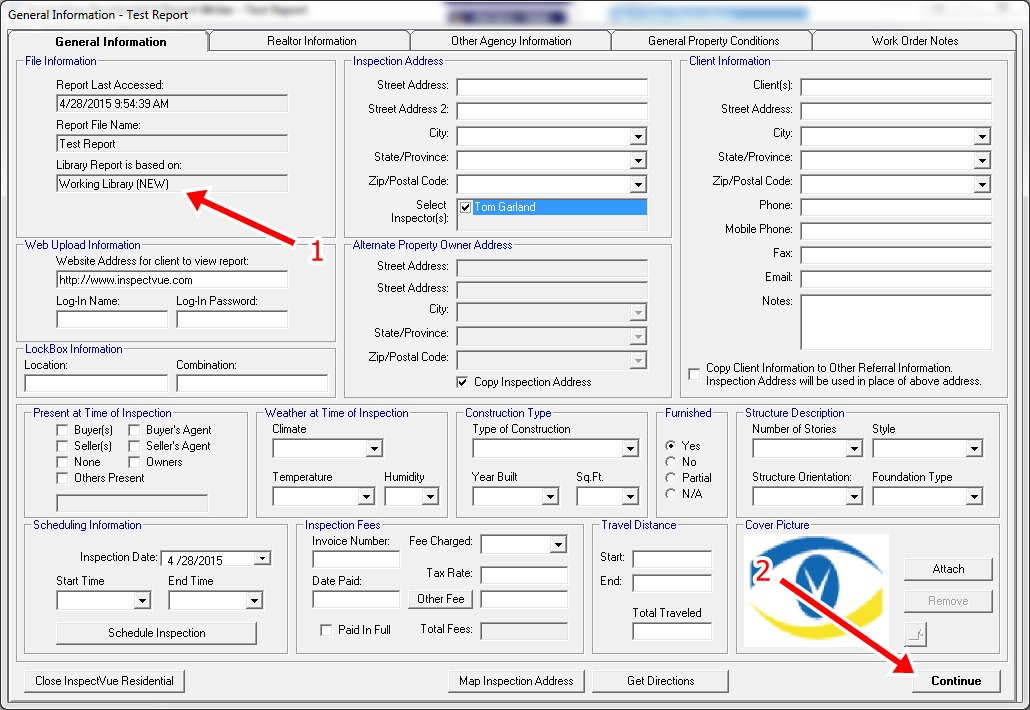Open the Climate dropdown
1030x710 pixels.
[374, 449]
